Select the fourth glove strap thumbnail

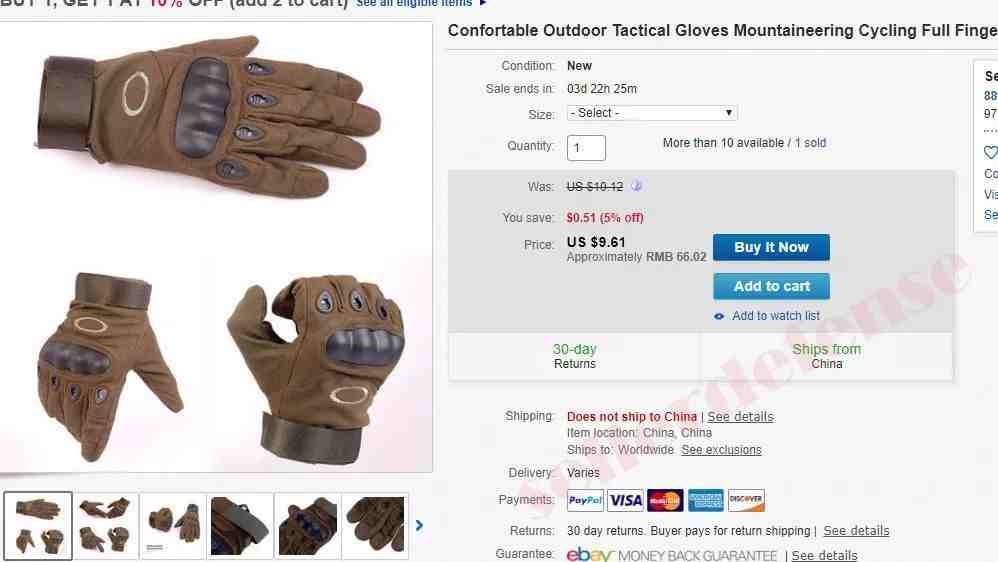(x=241, y=526)
